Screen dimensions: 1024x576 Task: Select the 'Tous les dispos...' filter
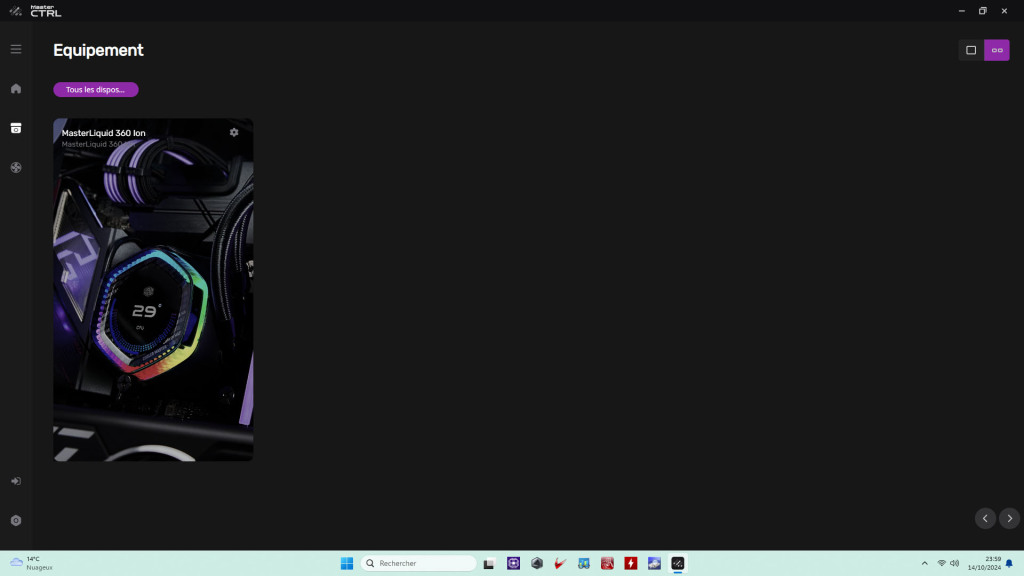click(95, 89)
